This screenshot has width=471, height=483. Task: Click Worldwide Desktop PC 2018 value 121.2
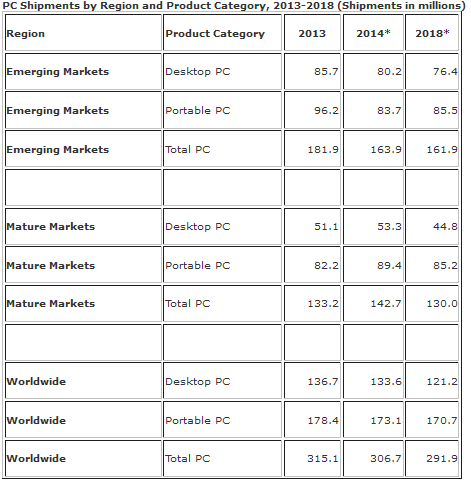pyautogui.click(x=442, y=382)
